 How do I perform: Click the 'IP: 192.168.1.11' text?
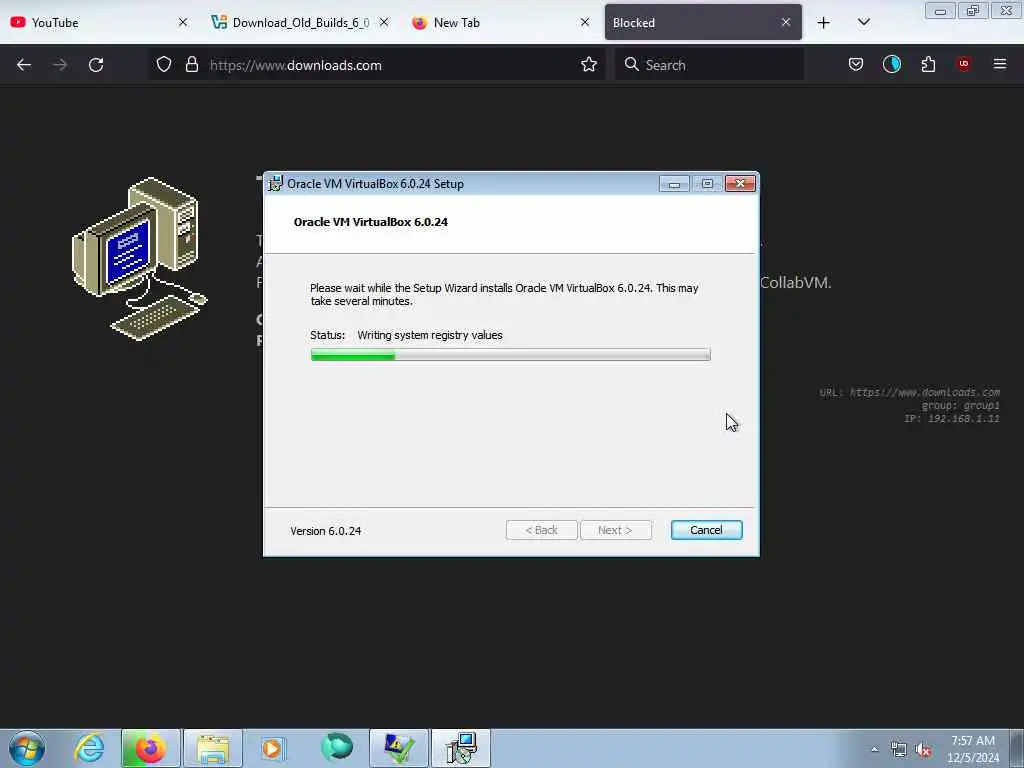coord(952,419)
